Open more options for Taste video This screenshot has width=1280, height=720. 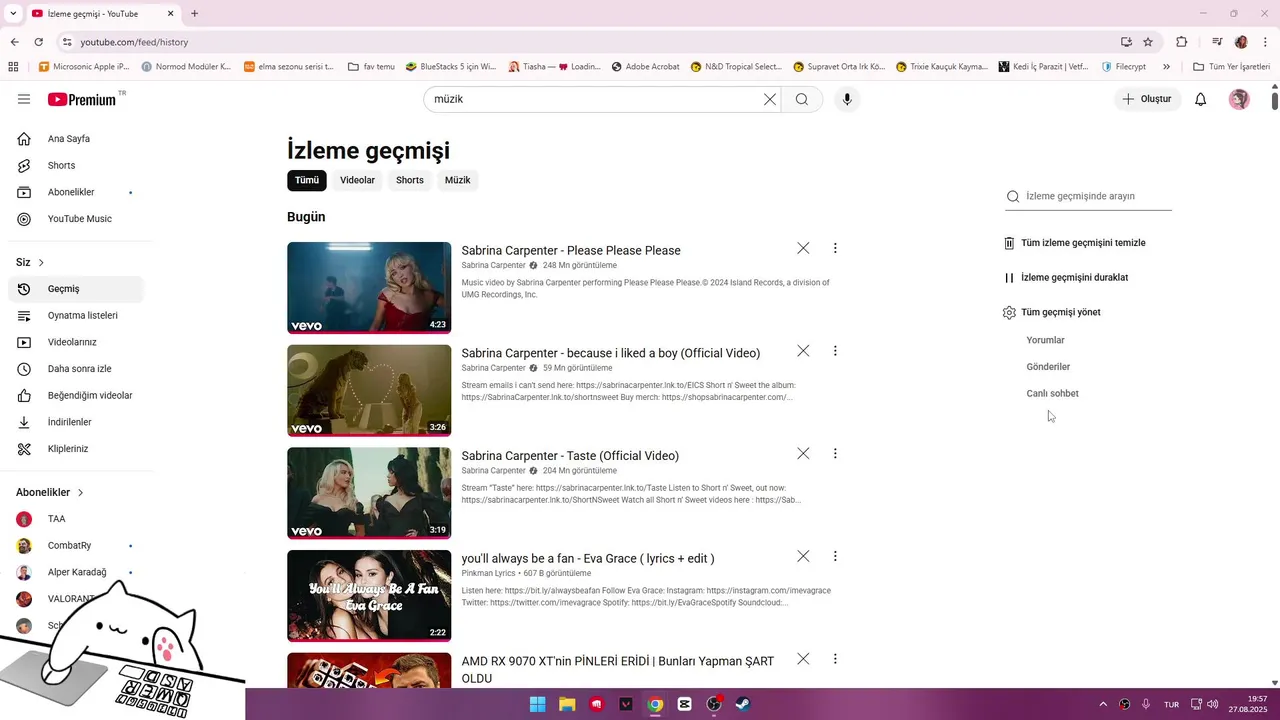[x=835, y=453]
